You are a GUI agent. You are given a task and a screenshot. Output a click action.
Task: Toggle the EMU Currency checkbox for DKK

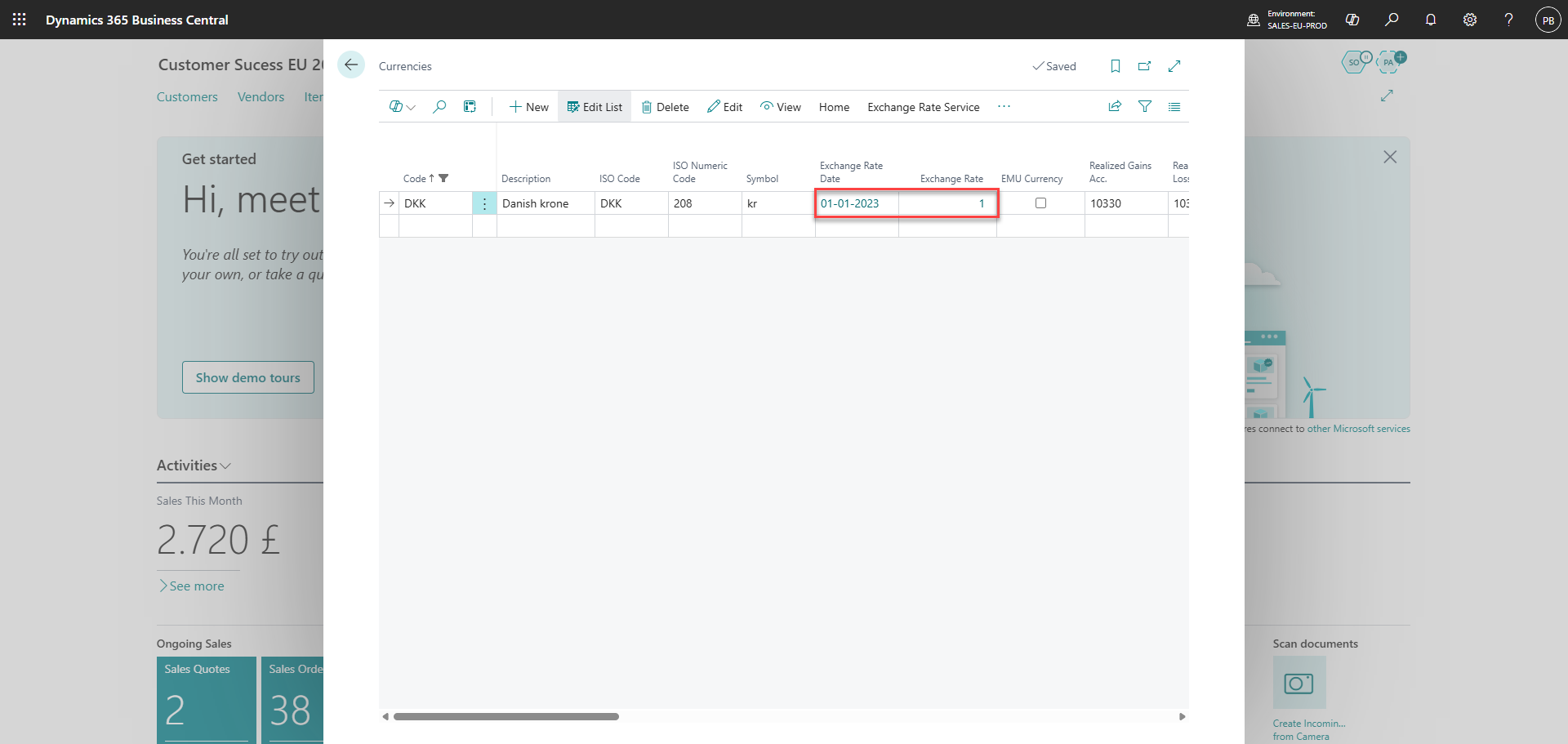tap(1040, 203)
